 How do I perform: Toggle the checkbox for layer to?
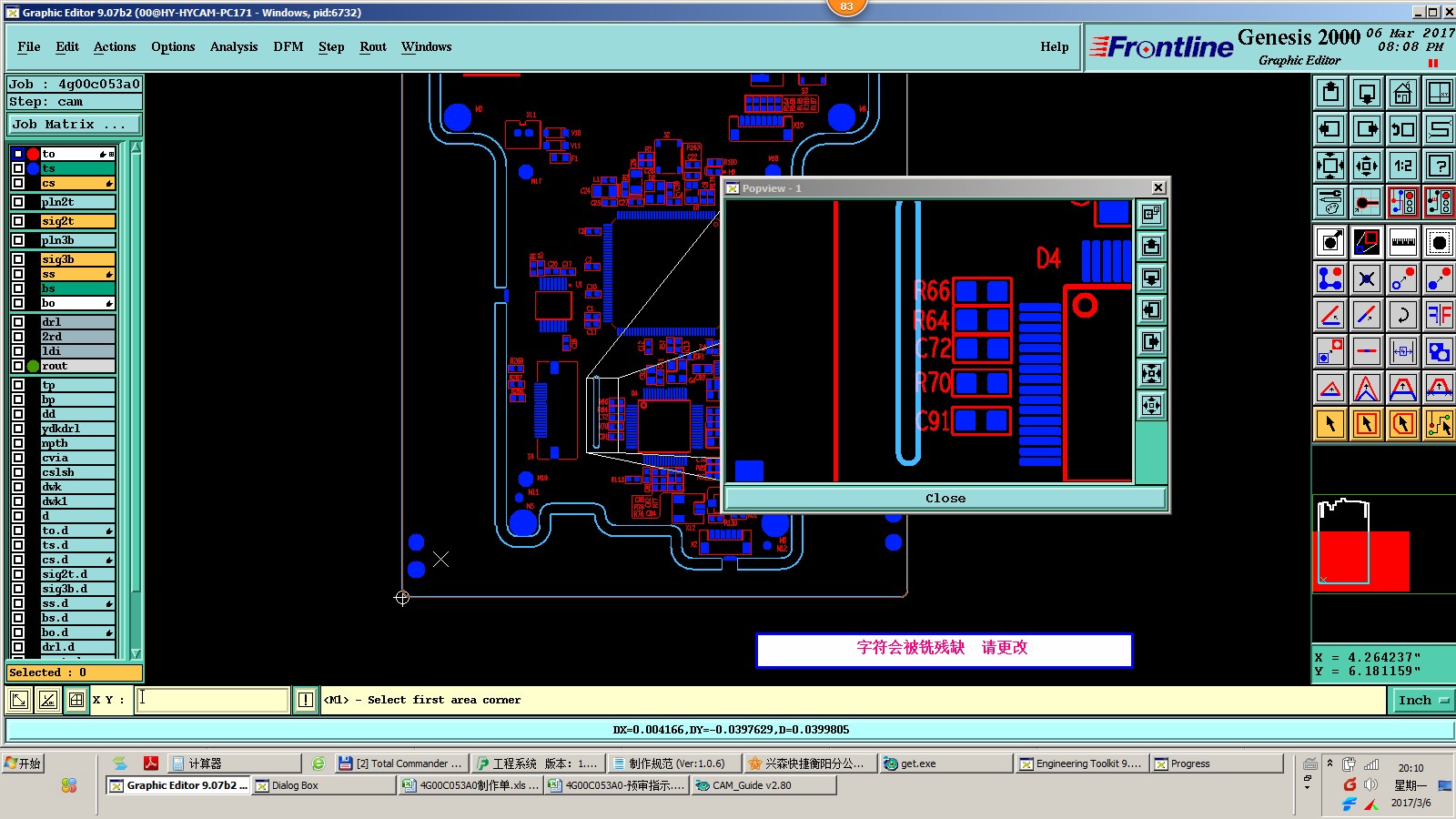(18, 154)
